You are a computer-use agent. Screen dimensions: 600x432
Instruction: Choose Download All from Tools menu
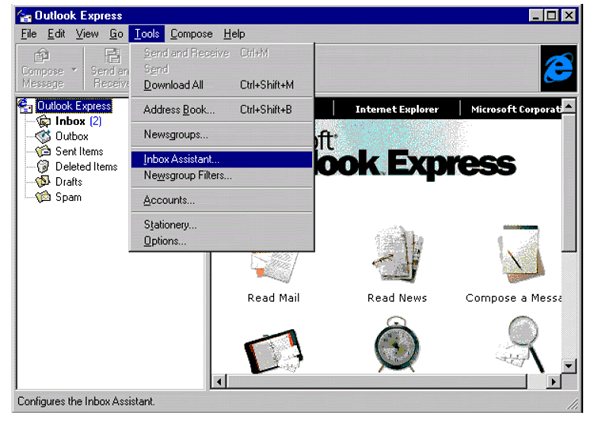(222, 85)
